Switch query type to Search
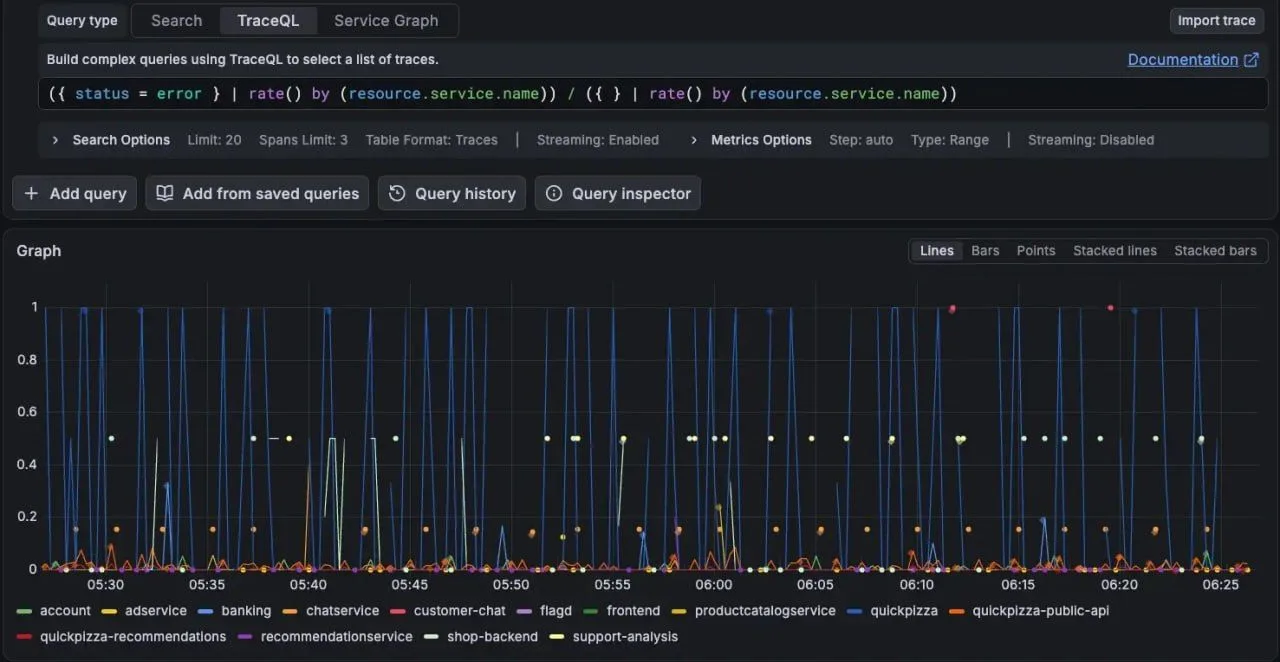This screenshot has height=662, width=1280. (176, 20)
